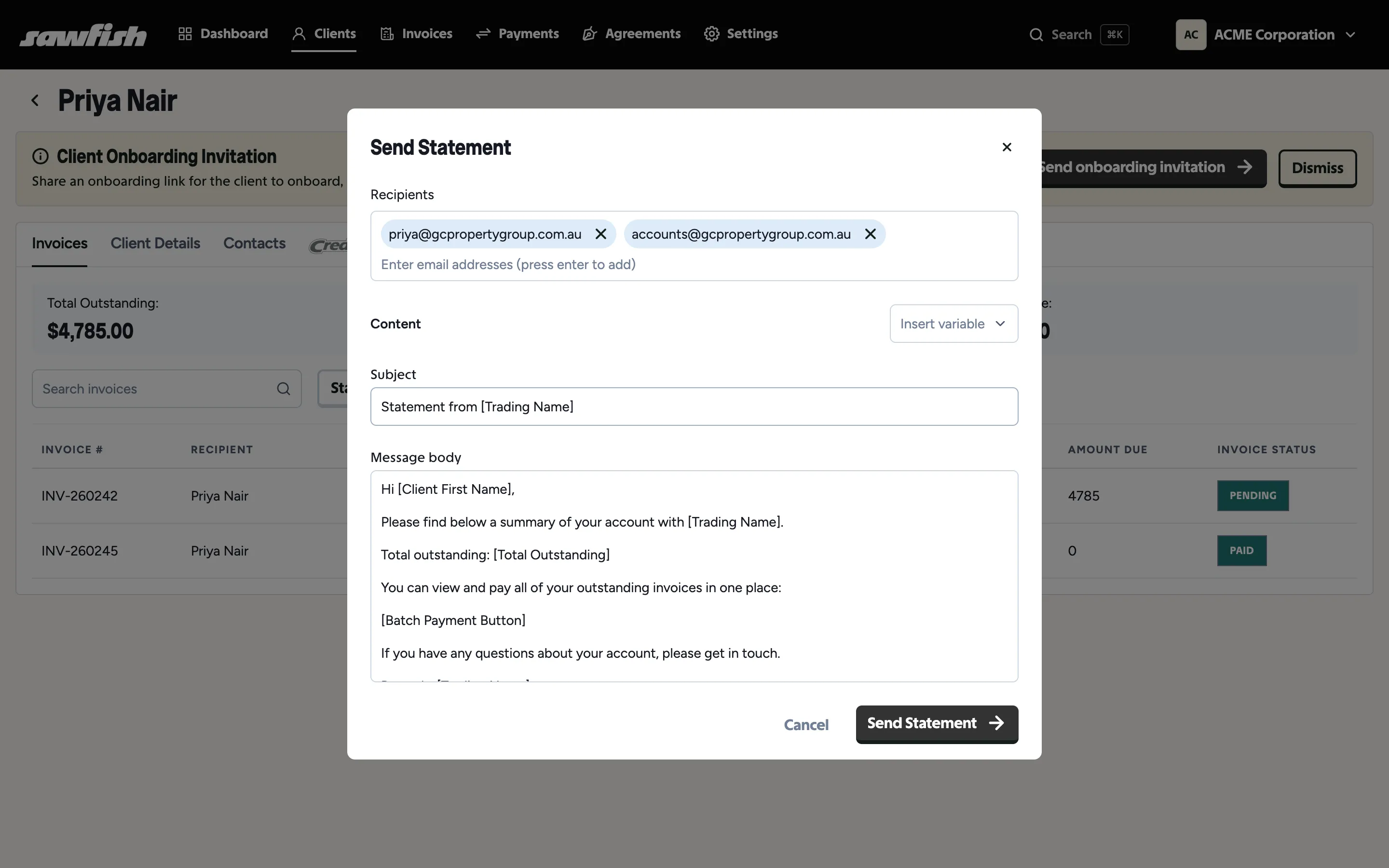Cancel the Send Statement dialog
Image resolution: width=1389 pixels, height=868 pixels.
point(806,724)
